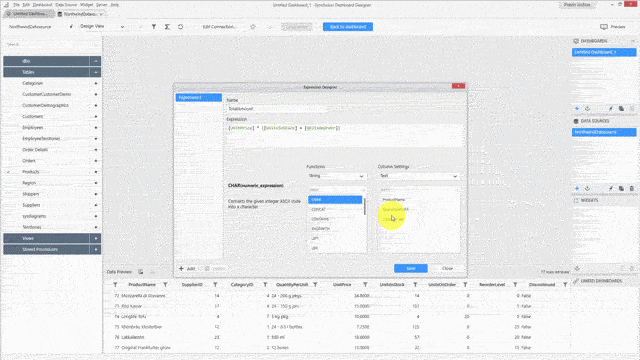Image resolution: width=640 pixels, height=360 pixels.
Task: Click the red X of Expression Designer
Action: (458, 86)
